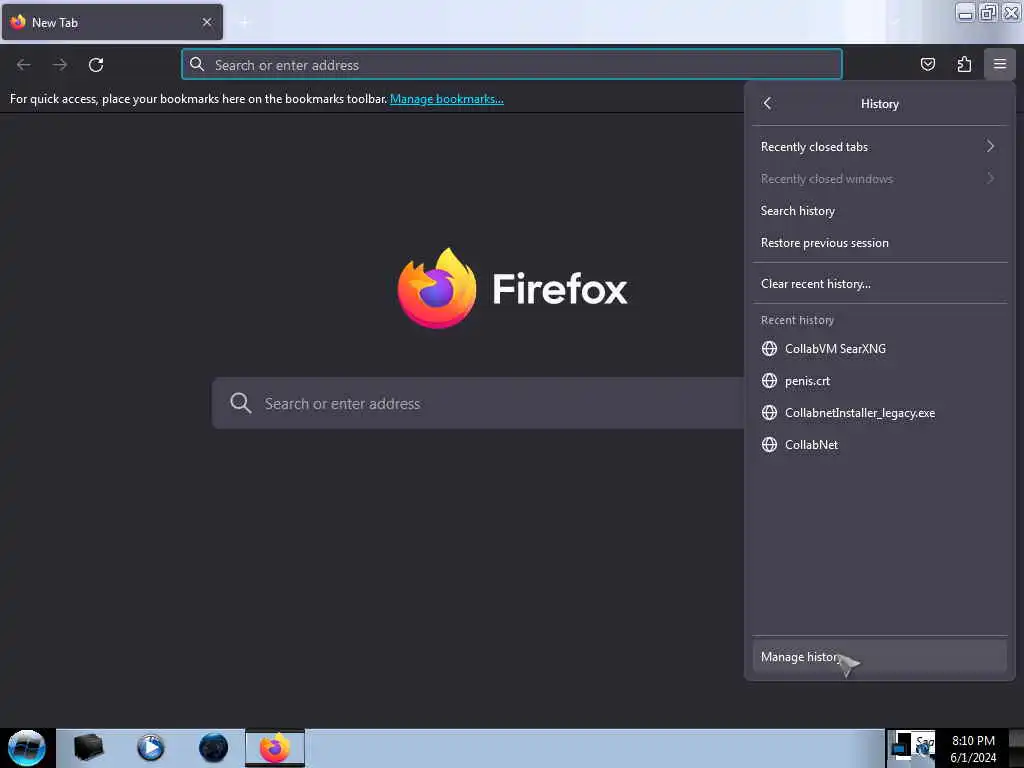Open the Extensions puzzle icon
The height and width of the screenshot is (768, 1024).
point(964,64)
